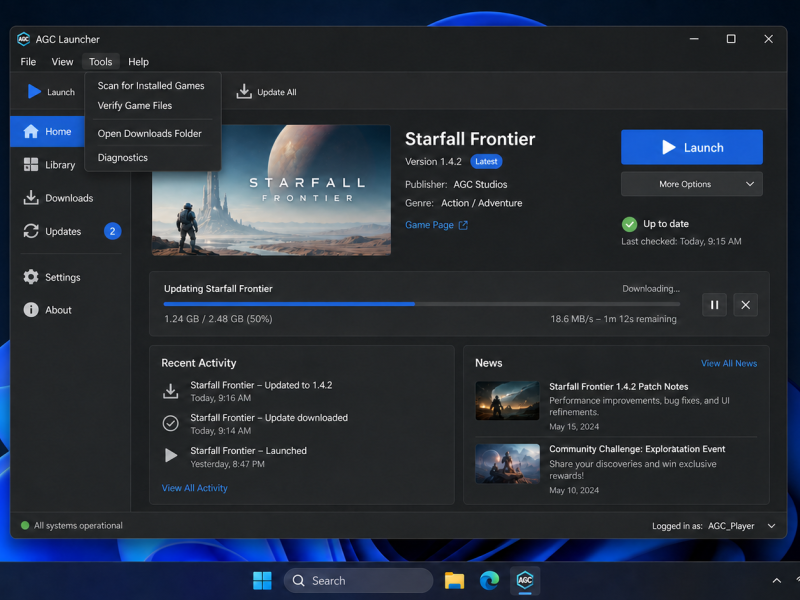The height and width of the screenshot is (600, 800).
Task: Cancel the Starfall Frontier update
Action: coord(745,305)
